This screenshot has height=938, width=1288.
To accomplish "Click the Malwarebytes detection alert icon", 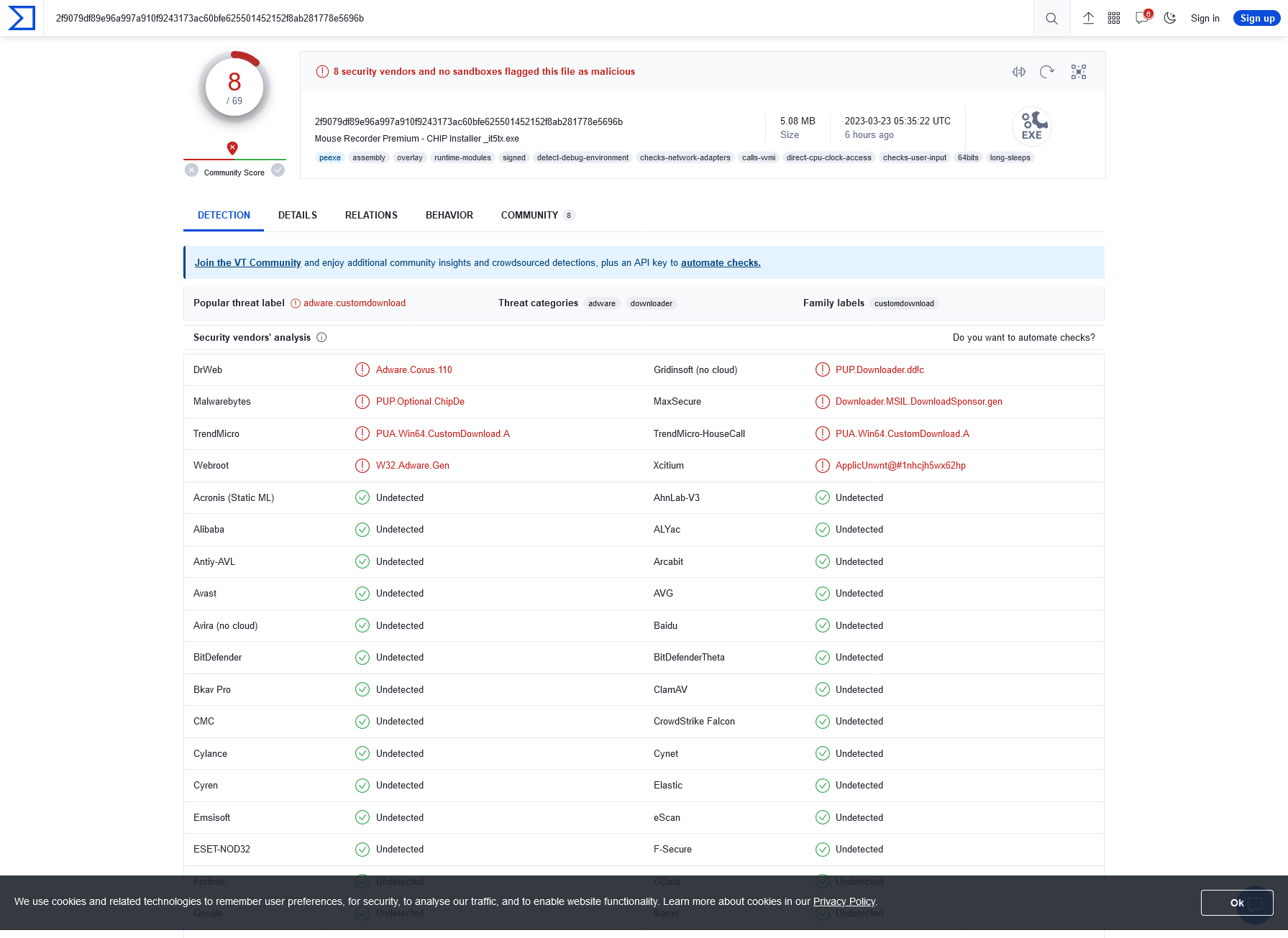I will click(x=362, y=402).
